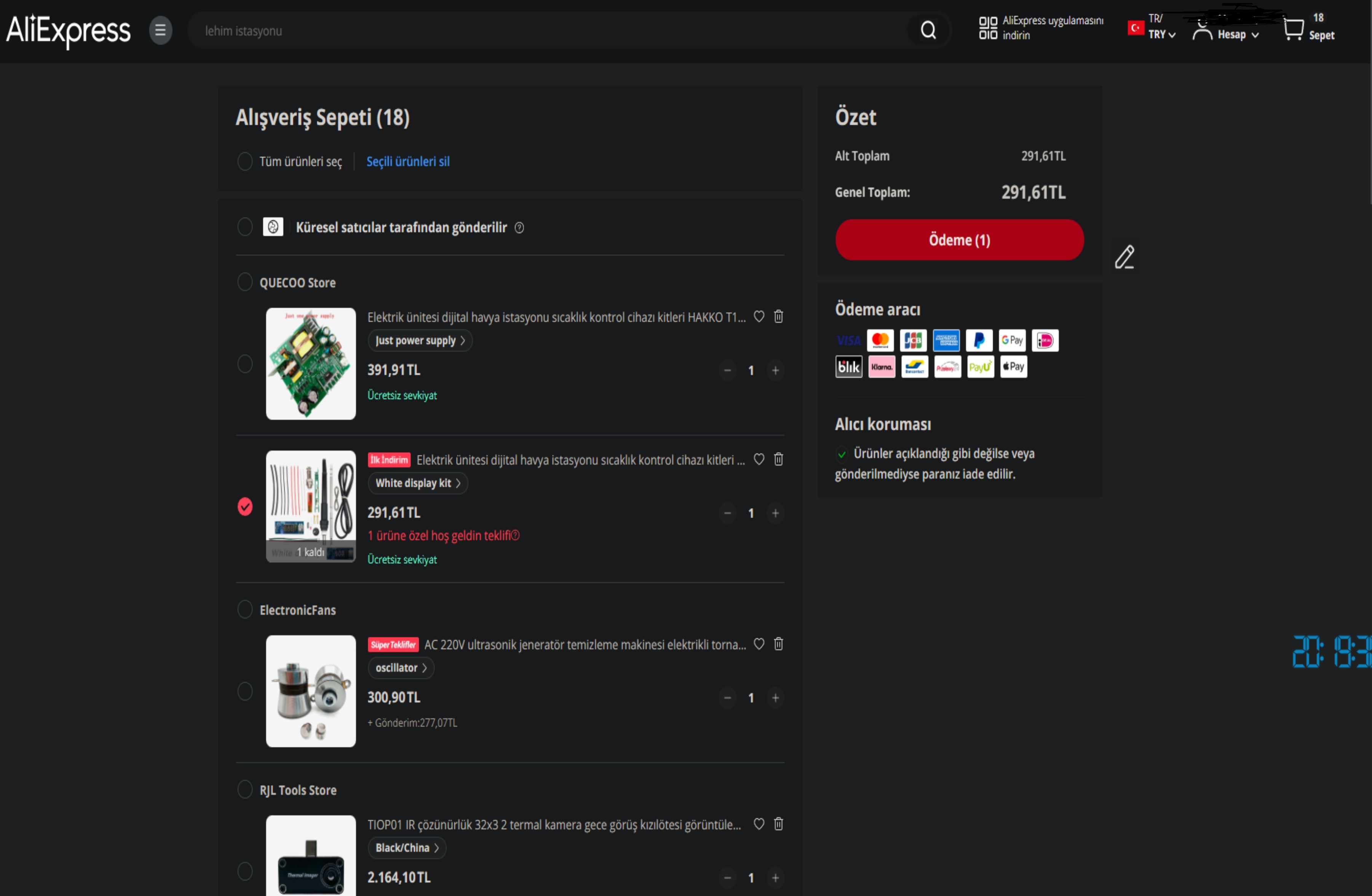This screenshot has height=896, width=1372.
Task: Click the Klarna payment icon
Action: point(882,367)
